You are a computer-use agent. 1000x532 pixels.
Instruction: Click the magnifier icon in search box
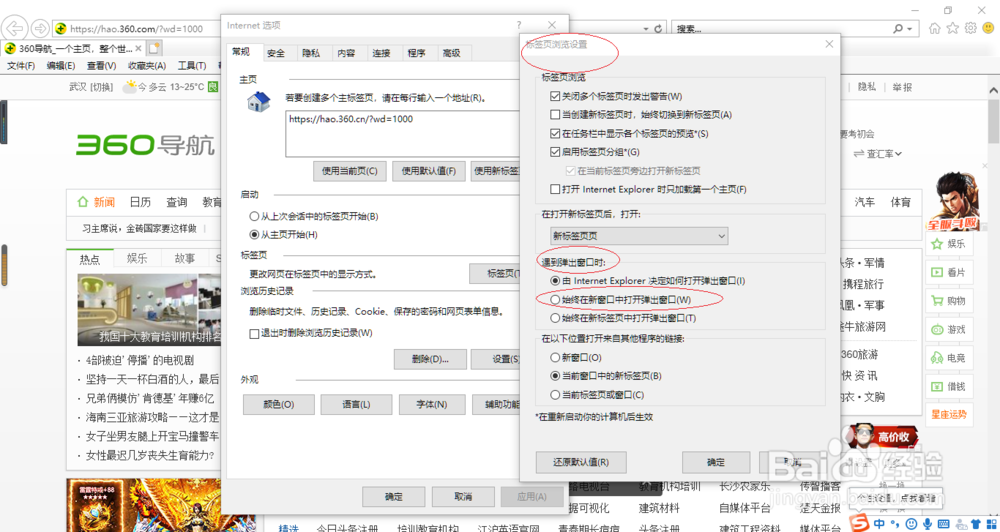898,29
